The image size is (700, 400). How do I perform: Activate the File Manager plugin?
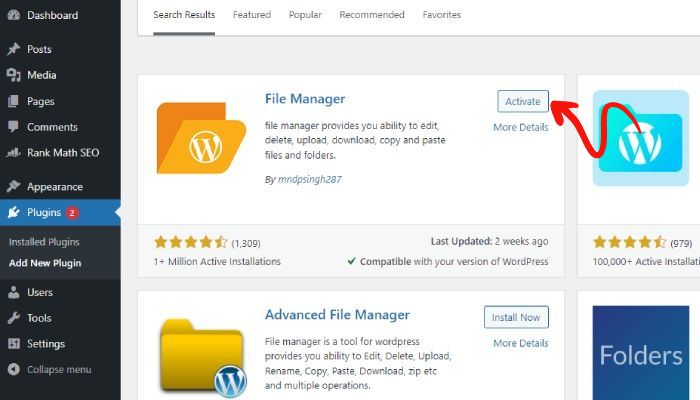(523, 101)
